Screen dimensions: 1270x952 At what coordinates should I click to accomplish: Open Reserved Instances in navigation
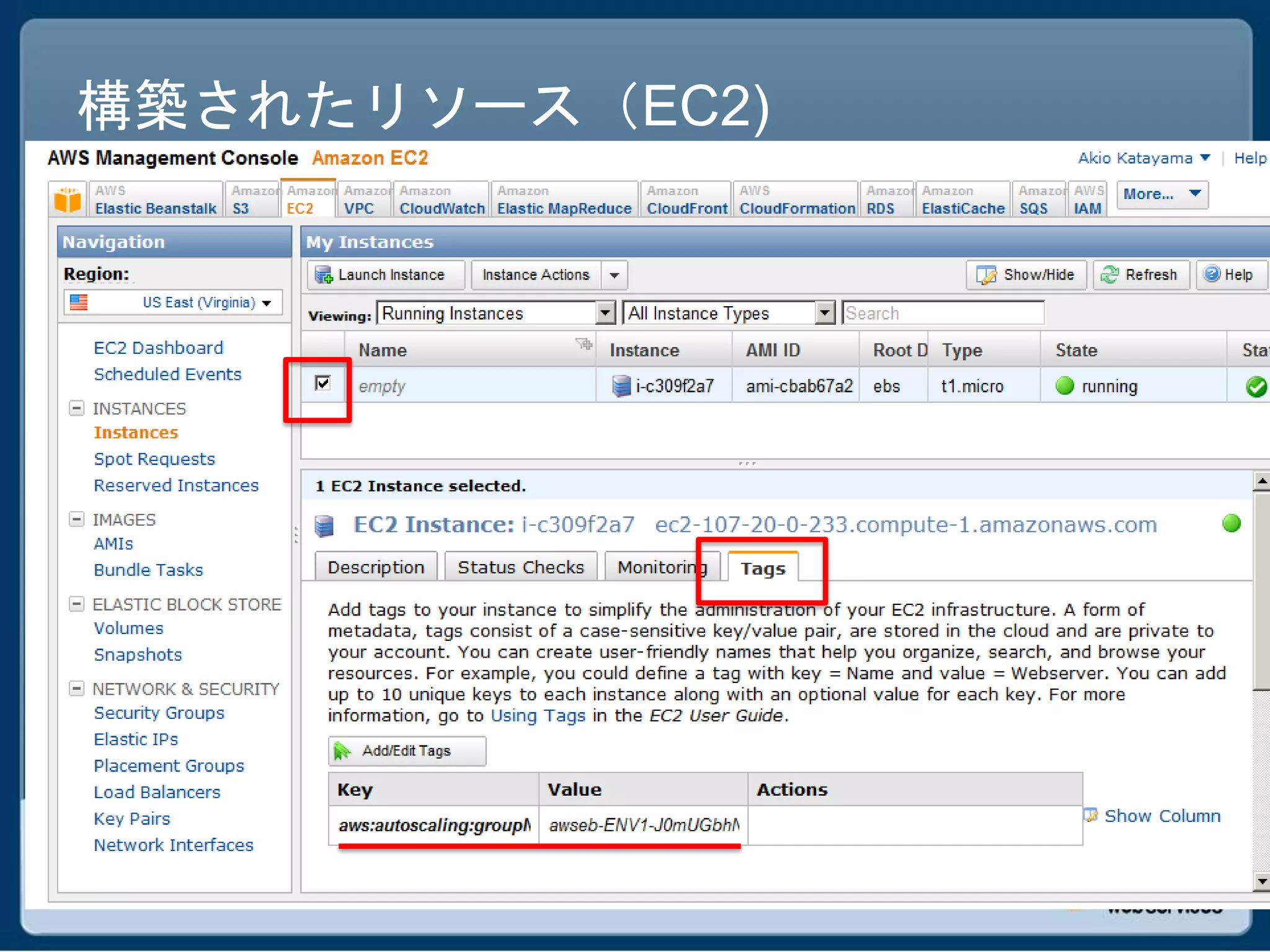(176, 485)
